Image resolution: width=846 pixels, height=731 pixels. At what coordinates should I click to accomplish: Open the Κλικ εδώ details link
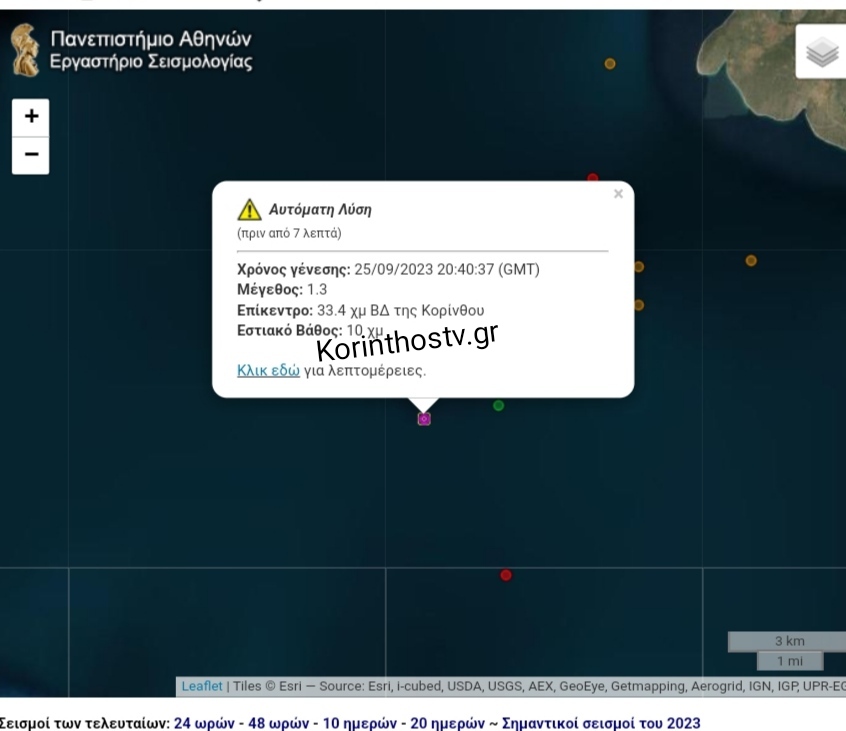click(268, 370)
